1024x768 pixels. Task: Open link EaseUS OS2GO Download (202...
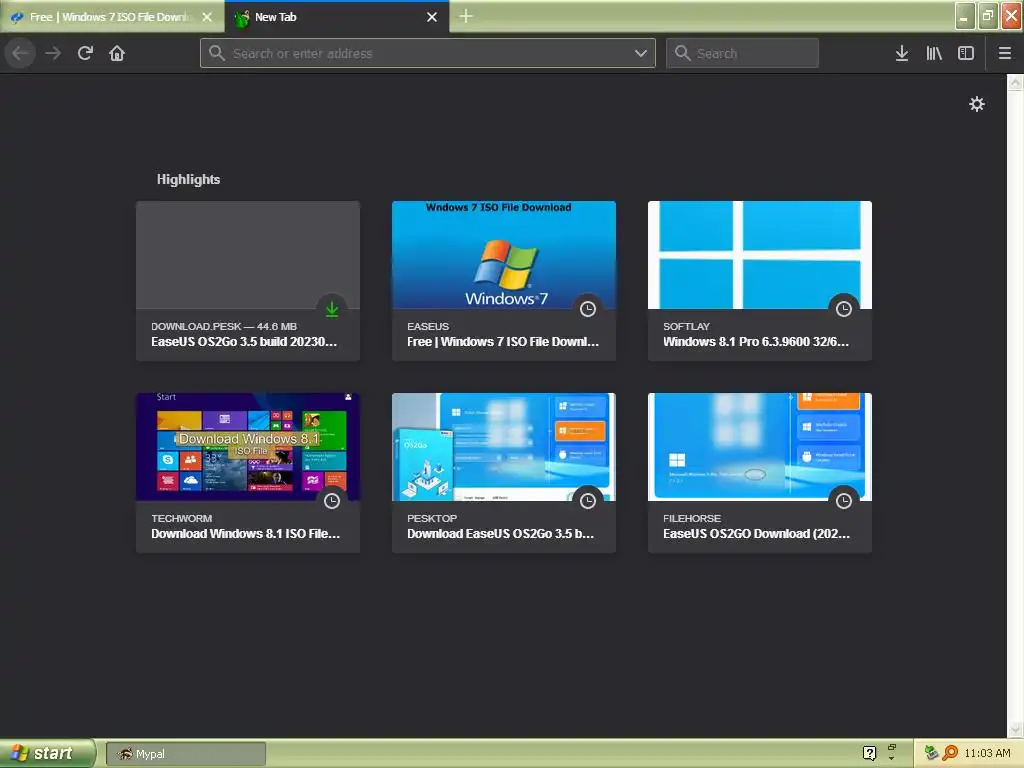[756, 534]
